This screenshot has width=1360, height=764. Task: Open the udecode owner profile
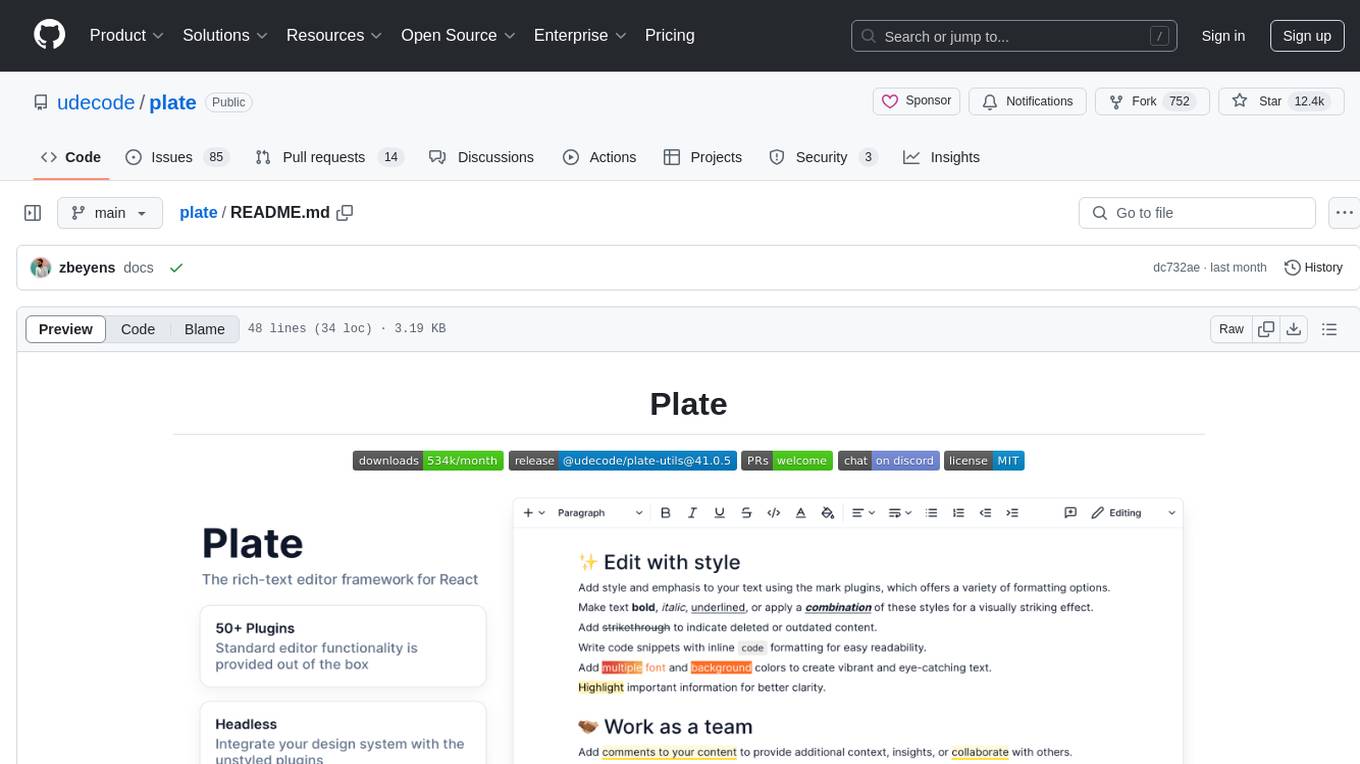pos(96,103)
